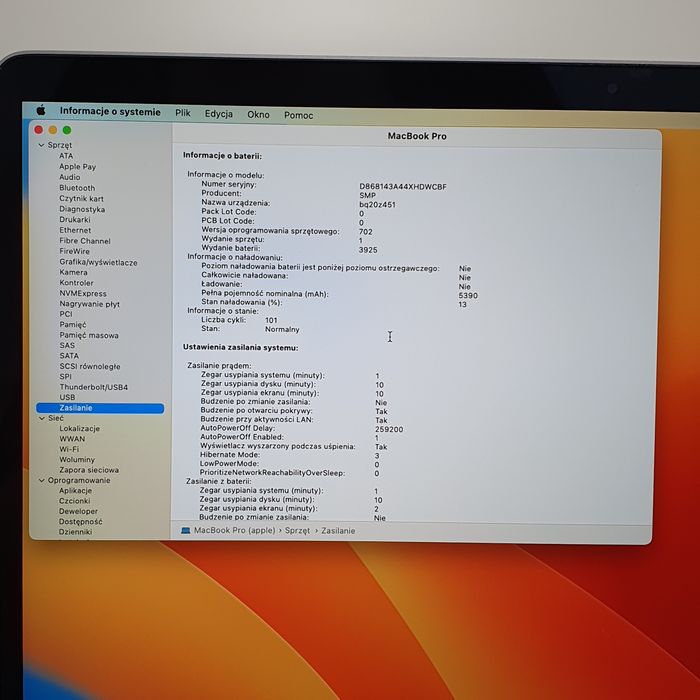Click battery serial number D868143A44XHDWCBF

point(403,187)
